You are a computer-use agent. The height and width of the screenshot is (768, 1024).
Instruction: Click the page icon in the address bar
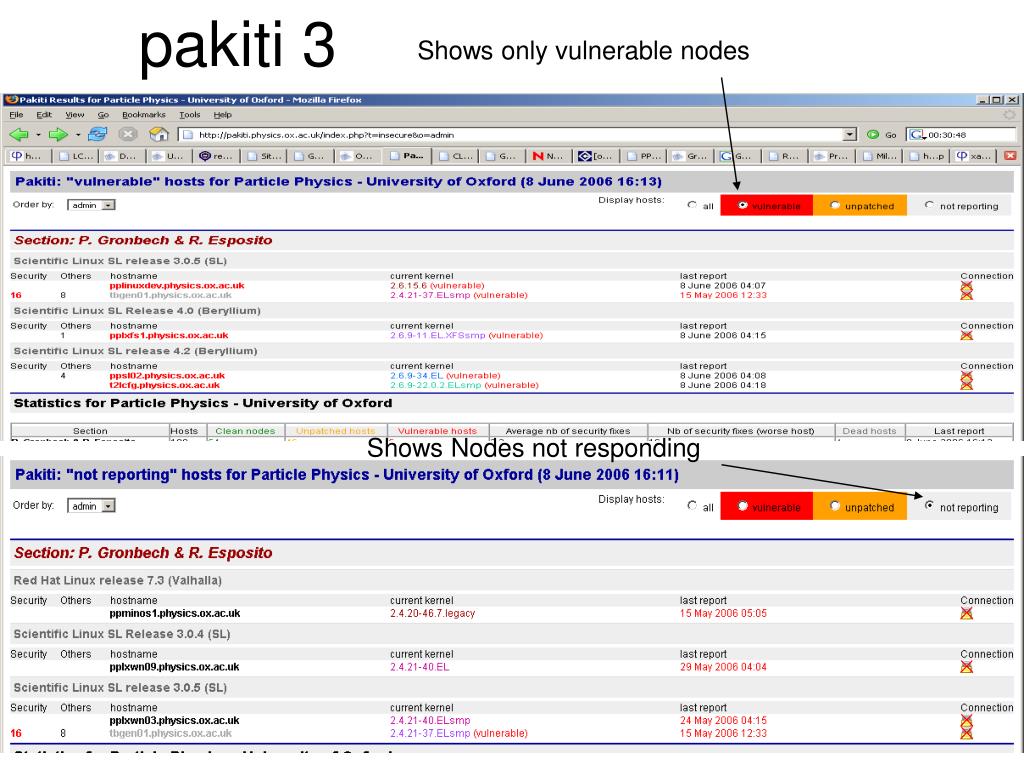187,135
